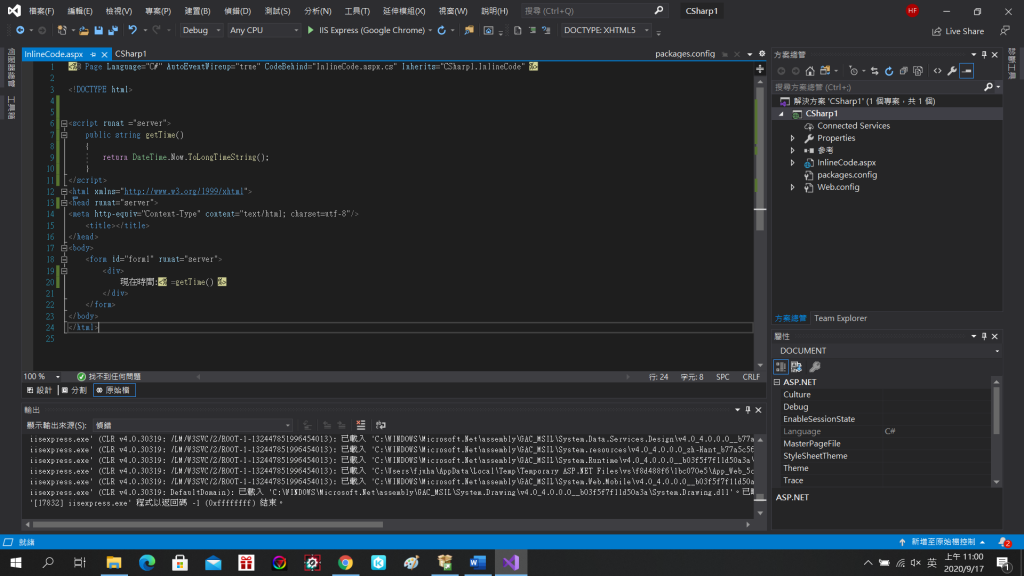Open the Debug configuration dropdown
The width and height of the screenshot is (1024, 576).
[x=200, y=31]
